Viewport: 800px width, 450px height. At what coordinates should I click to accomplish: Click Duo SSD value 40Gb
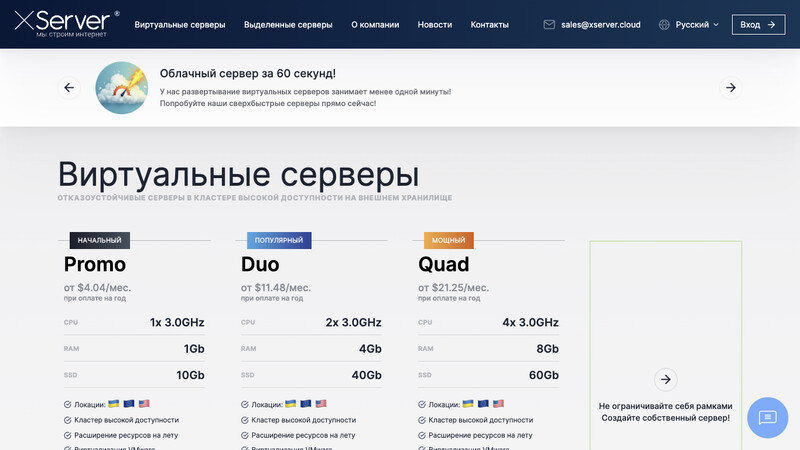366,375
